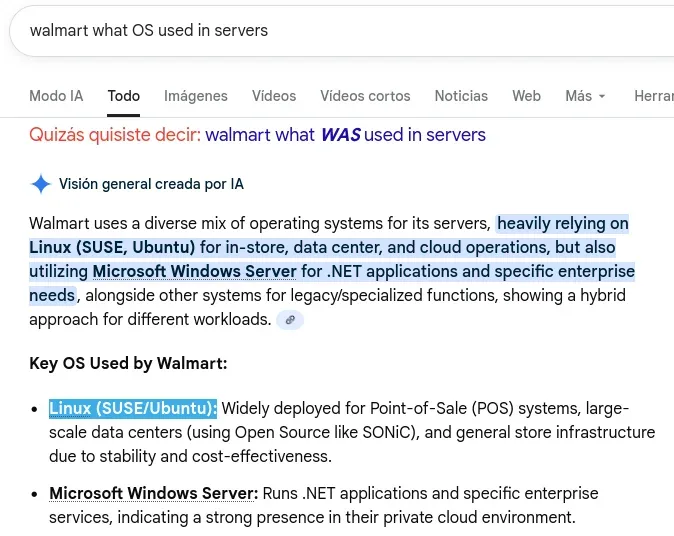Click highlighted text "heavily relying on"
674x536 pixels.
pos(563,224)
